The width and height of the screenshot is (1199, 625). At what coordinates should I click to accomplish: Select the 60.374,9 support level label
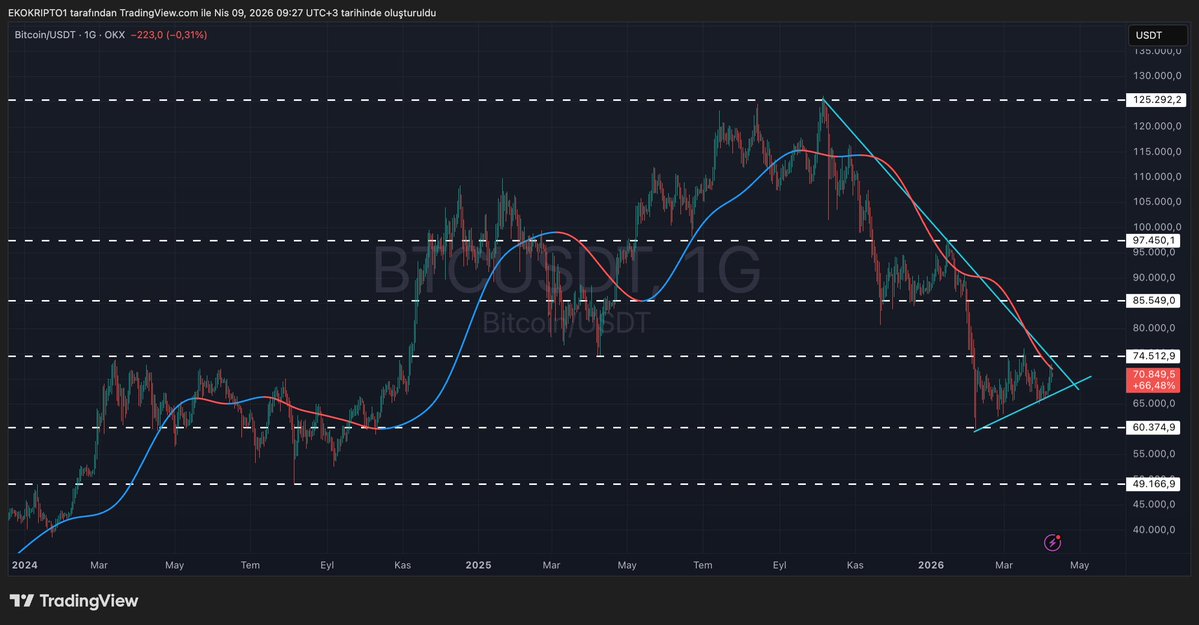[x=1155, y=428]
